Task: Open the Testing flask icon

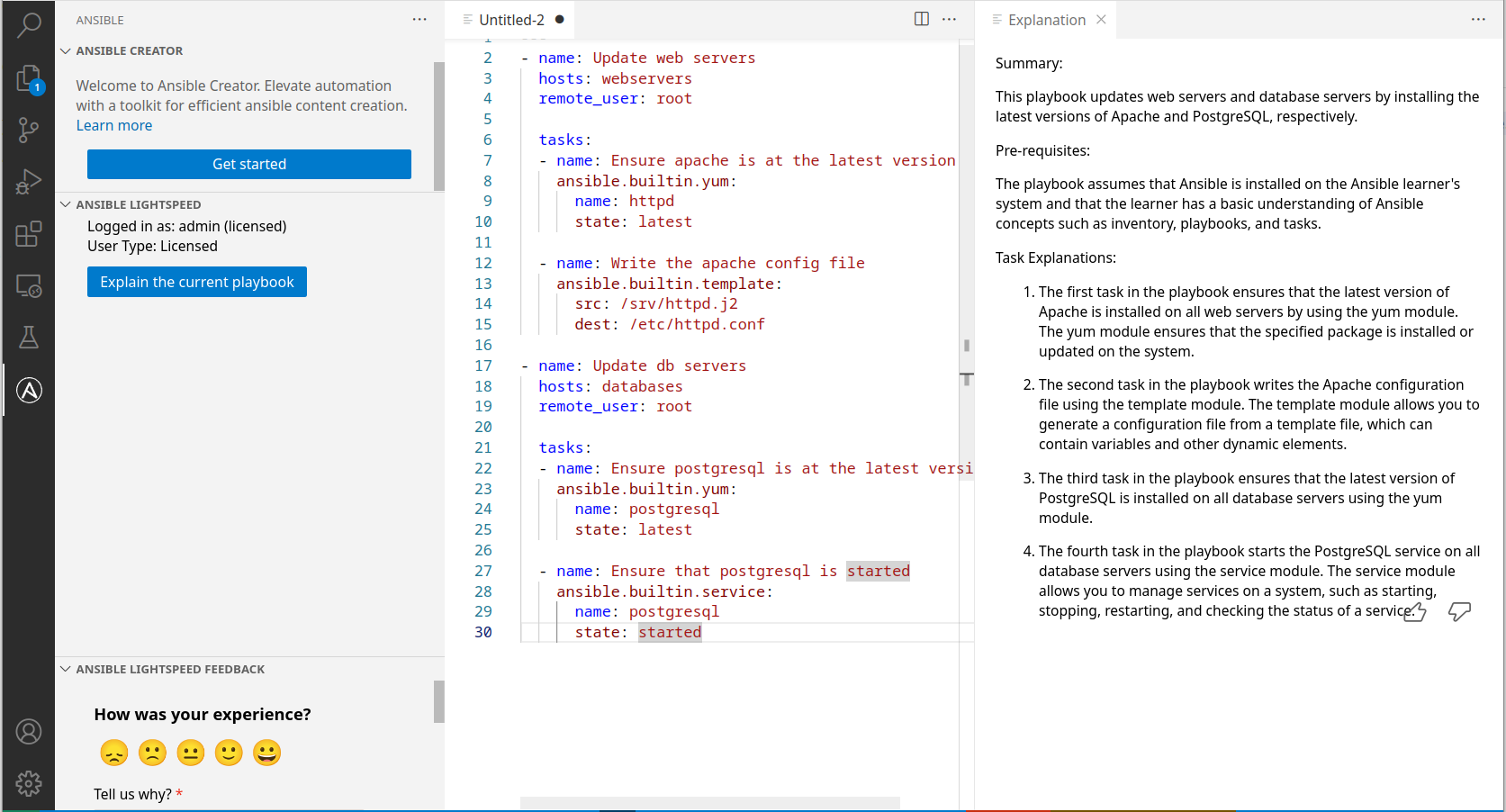Action: coord(29,338)
